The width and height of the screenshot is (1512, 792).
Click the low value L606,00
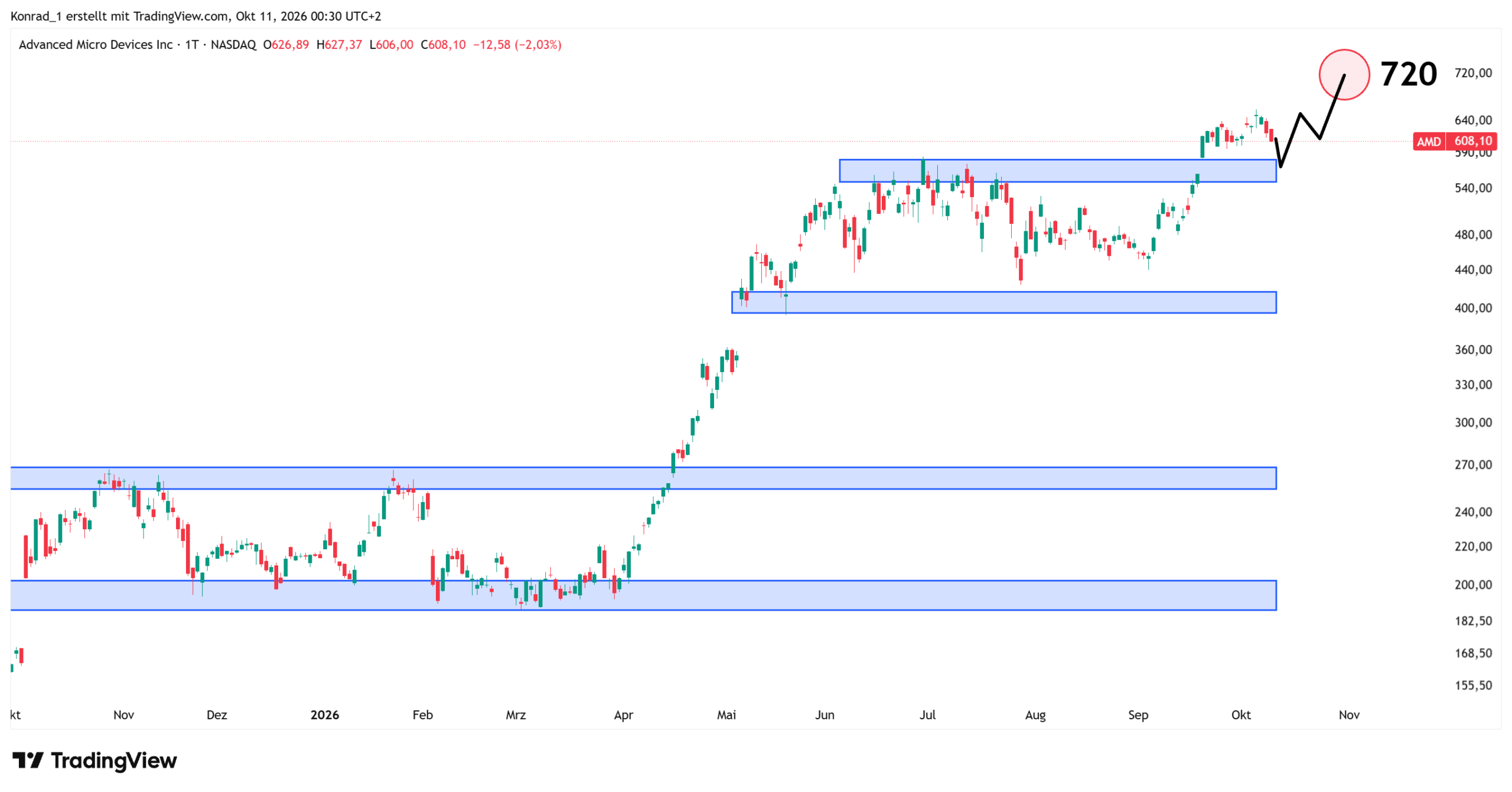tap(391, 45)
